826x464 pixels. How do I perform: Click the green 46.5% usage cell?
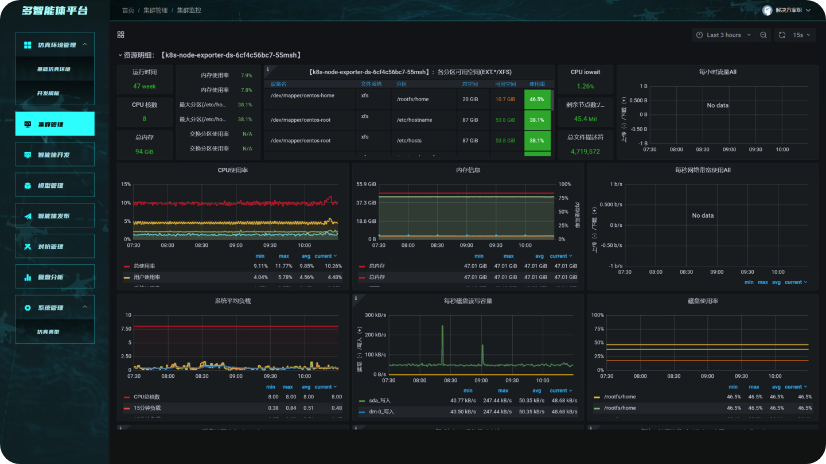coord(537,99)
